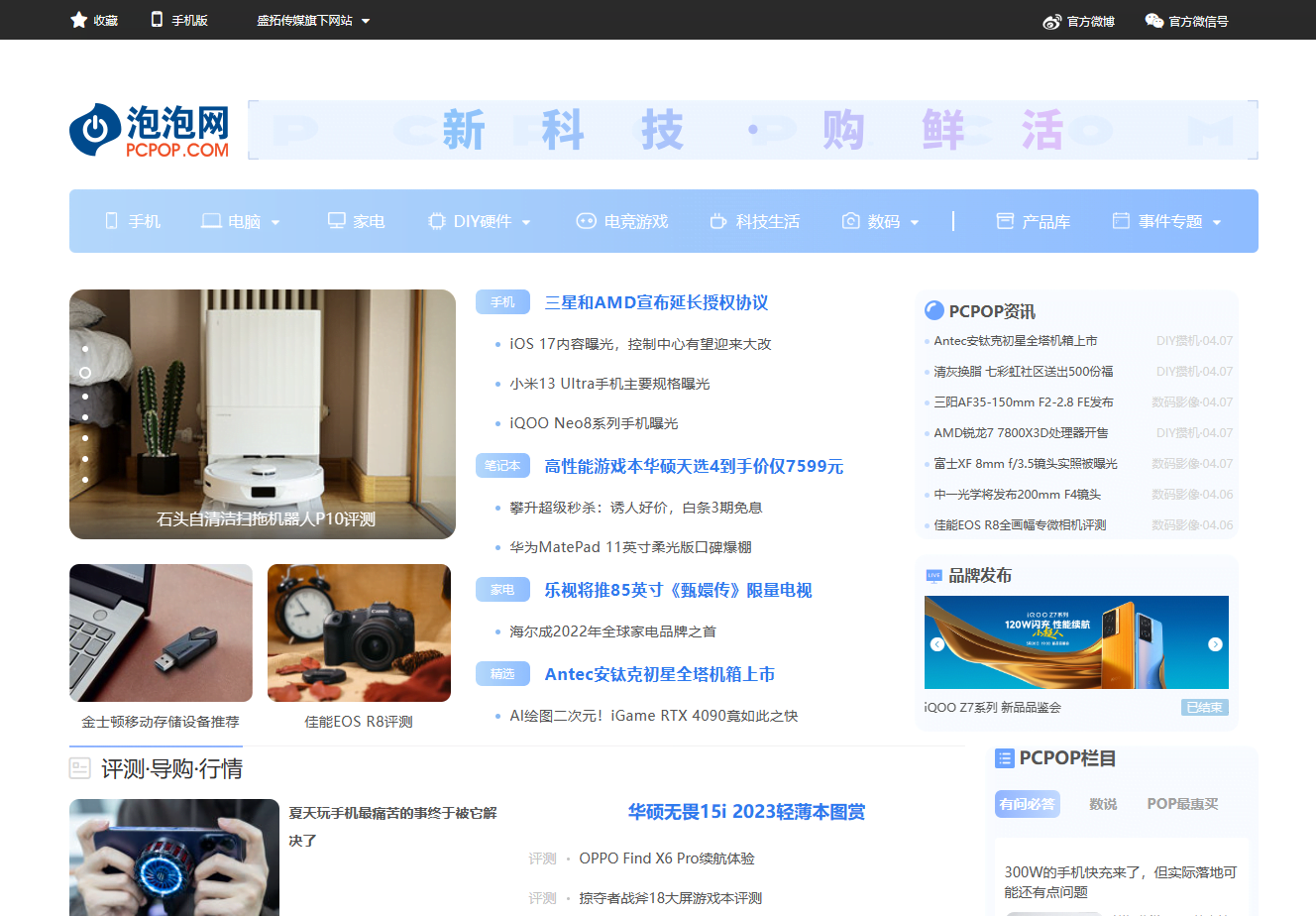Open the iQOO Z7 brand banner image

[x=1076, y=642]
